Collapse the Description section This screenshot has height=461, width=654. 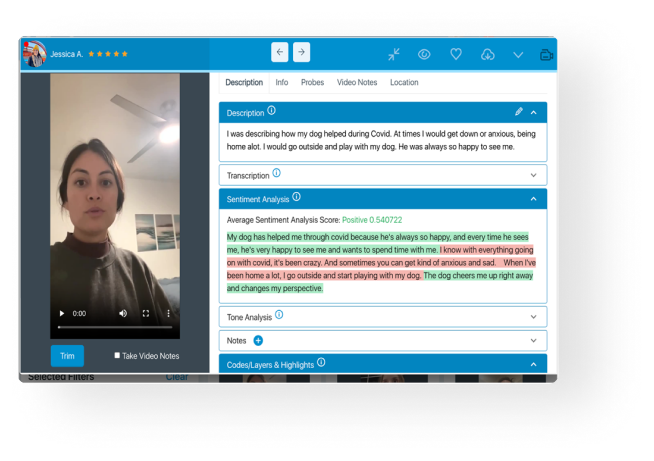pyautogui.click(x=533, y=112)
